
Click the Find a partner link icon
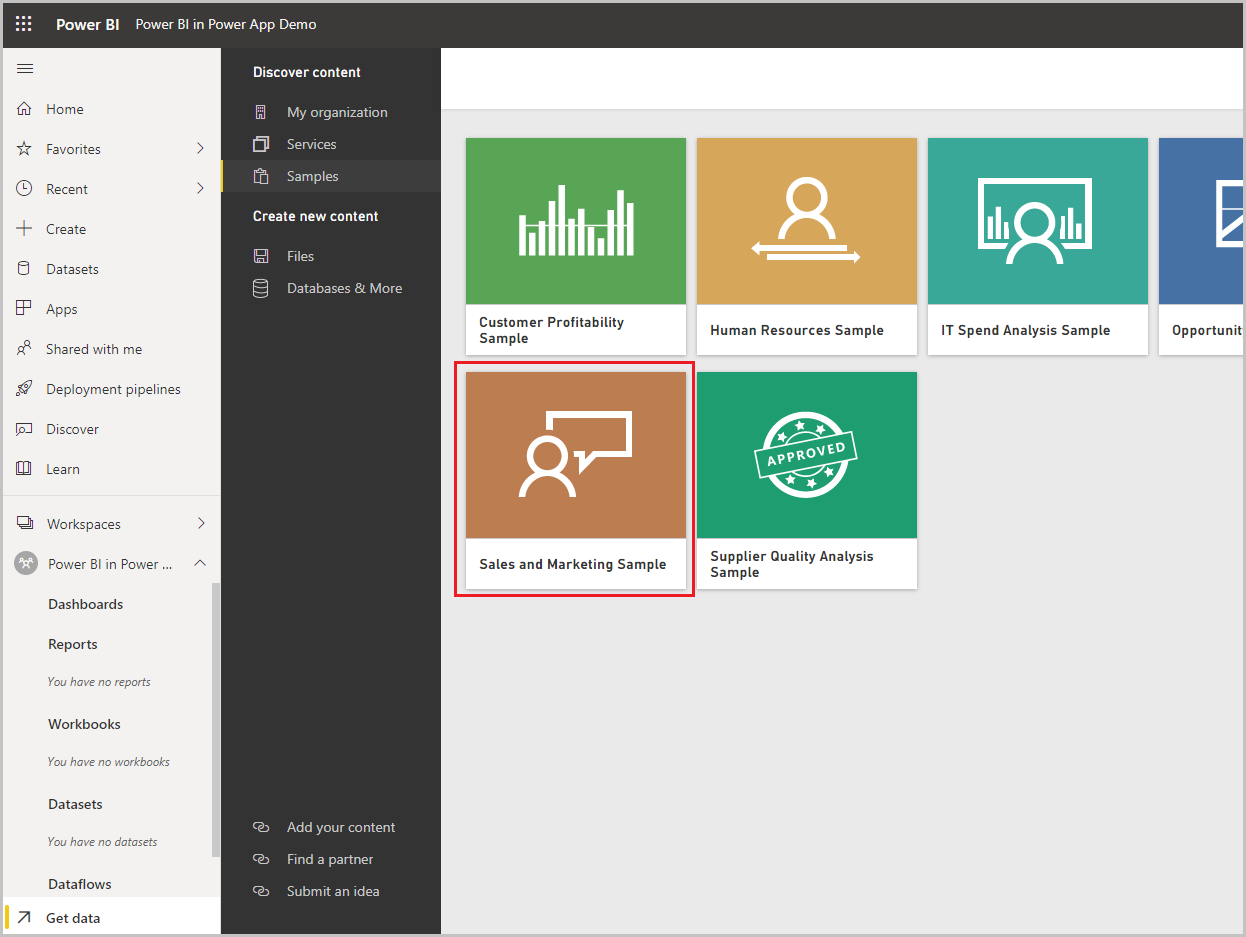click(x=261, y=859)
